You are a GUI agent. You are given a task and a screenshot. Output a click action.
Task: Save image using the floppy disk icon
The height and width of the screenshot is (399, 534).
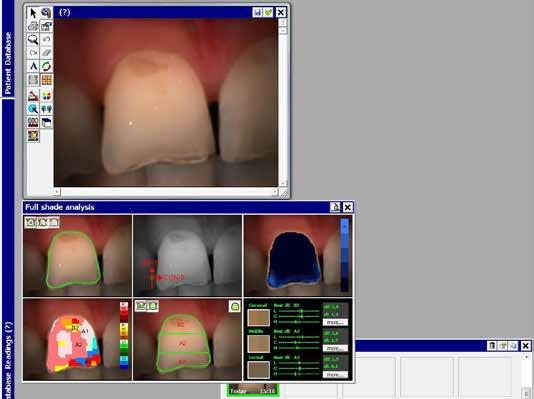[x=257, y=13]
